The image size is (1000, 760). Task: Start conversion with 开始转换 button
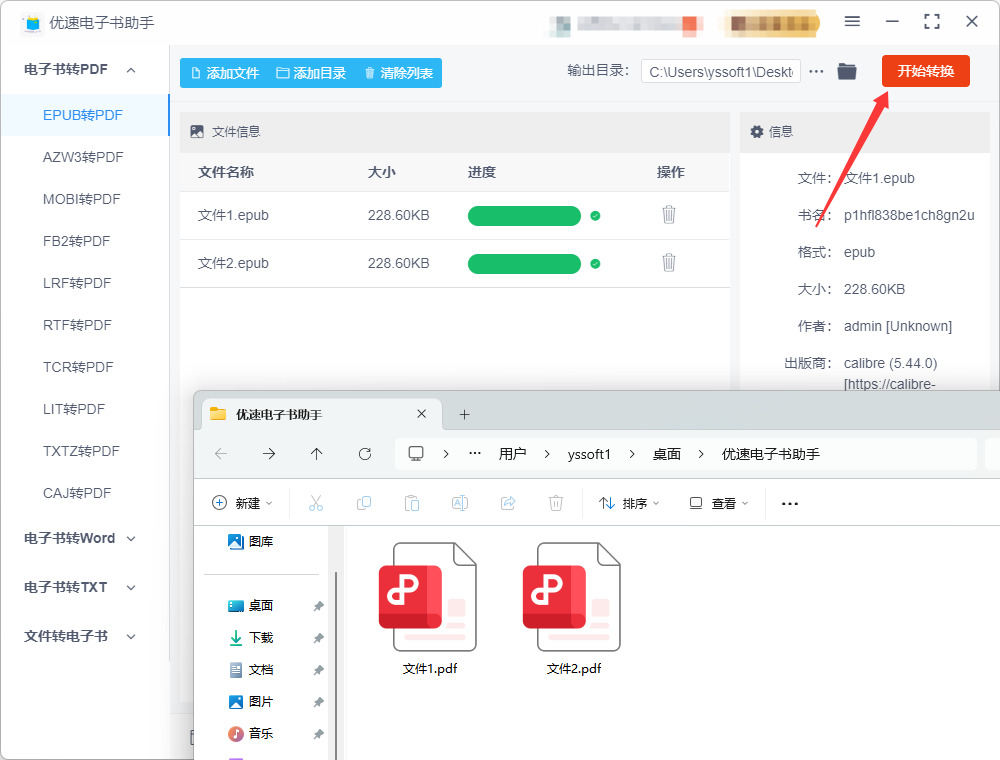point(925,71)
